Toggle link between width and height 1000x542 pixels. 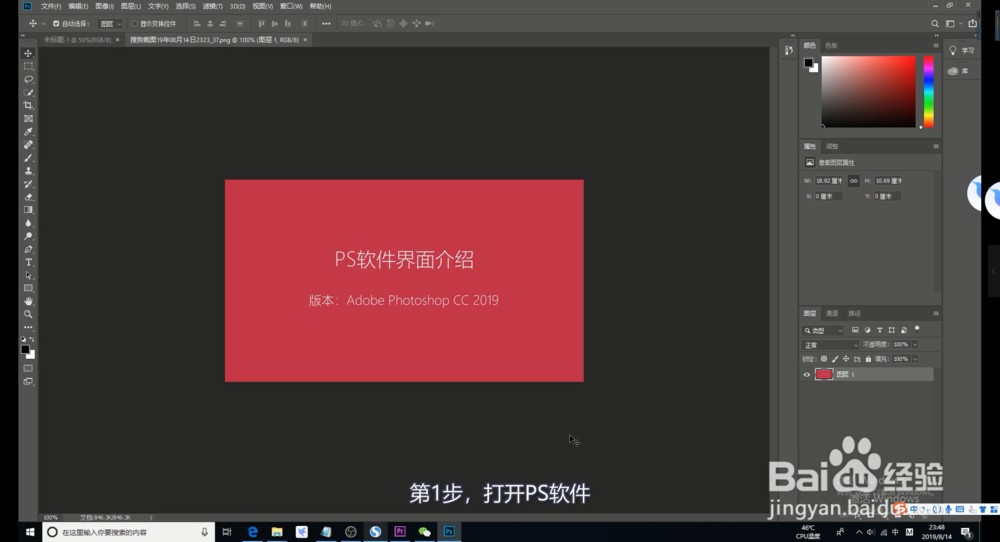tap(853, 180)
